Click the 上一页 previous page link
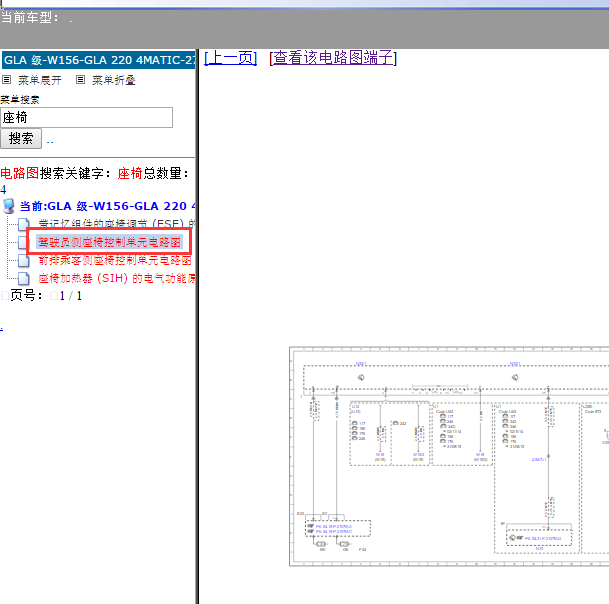609x604 pixels. click(x=230, y=58)
